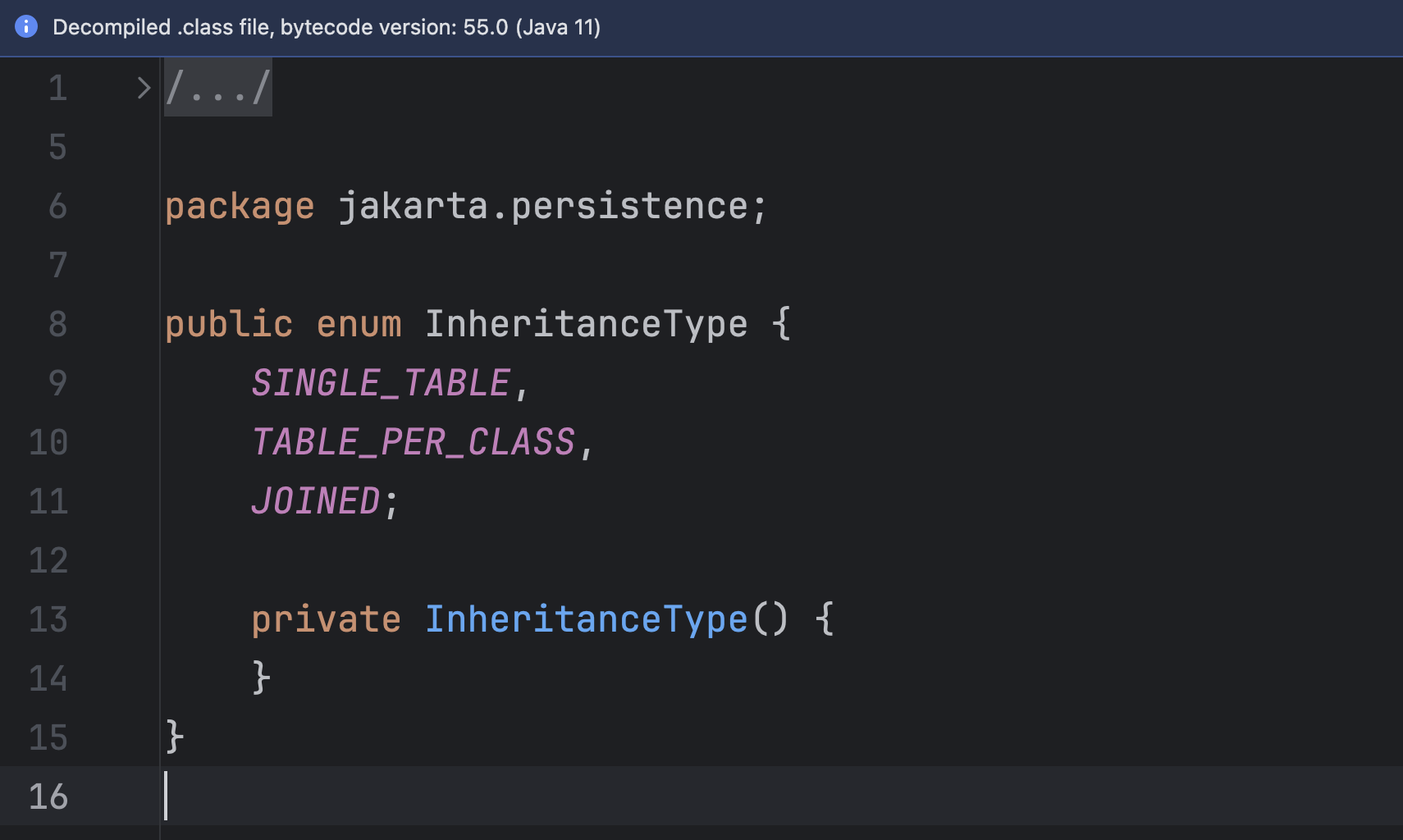Click line number 10 in the gutter
Image resolution: width=1403 pixels, height=840 pixels.
pyautogui.click(x=48, y=442)
